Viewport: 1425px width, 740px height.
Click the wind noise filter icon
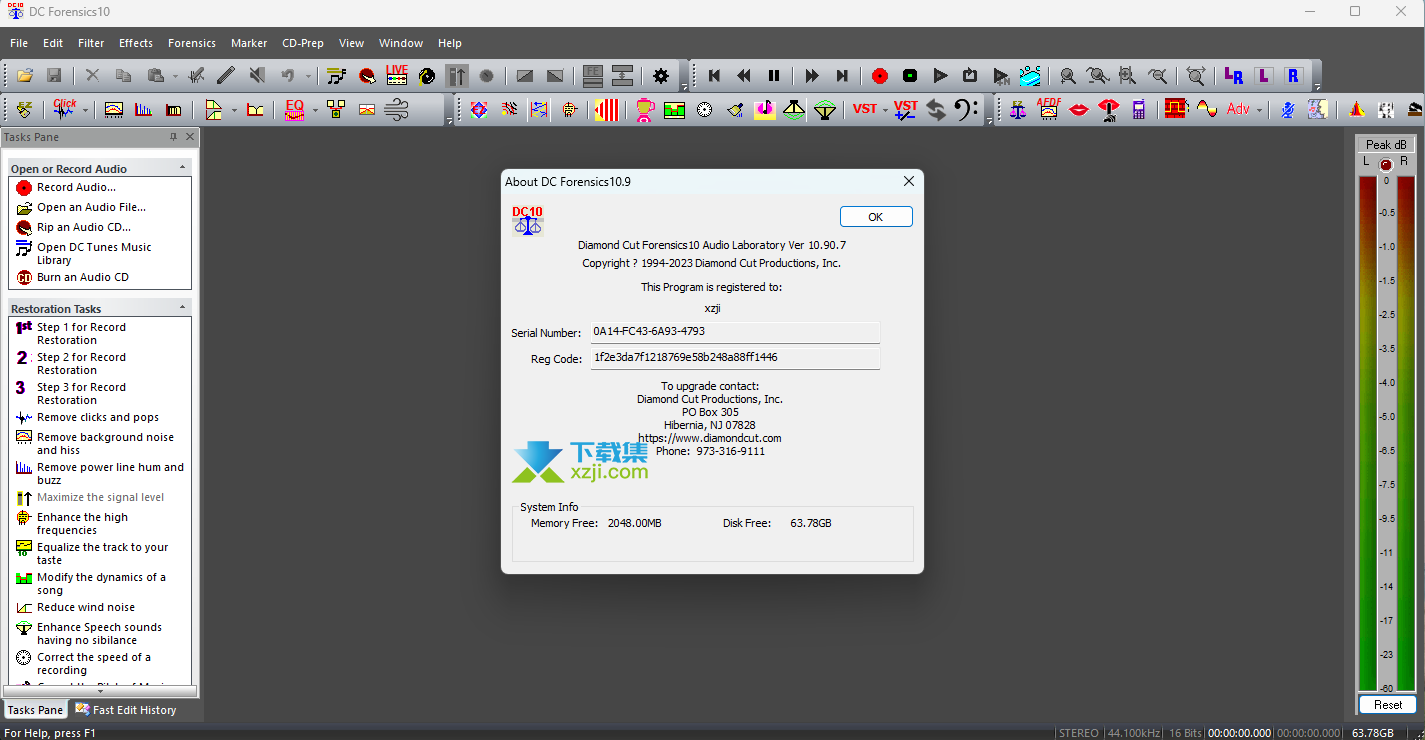click(397, 110)
